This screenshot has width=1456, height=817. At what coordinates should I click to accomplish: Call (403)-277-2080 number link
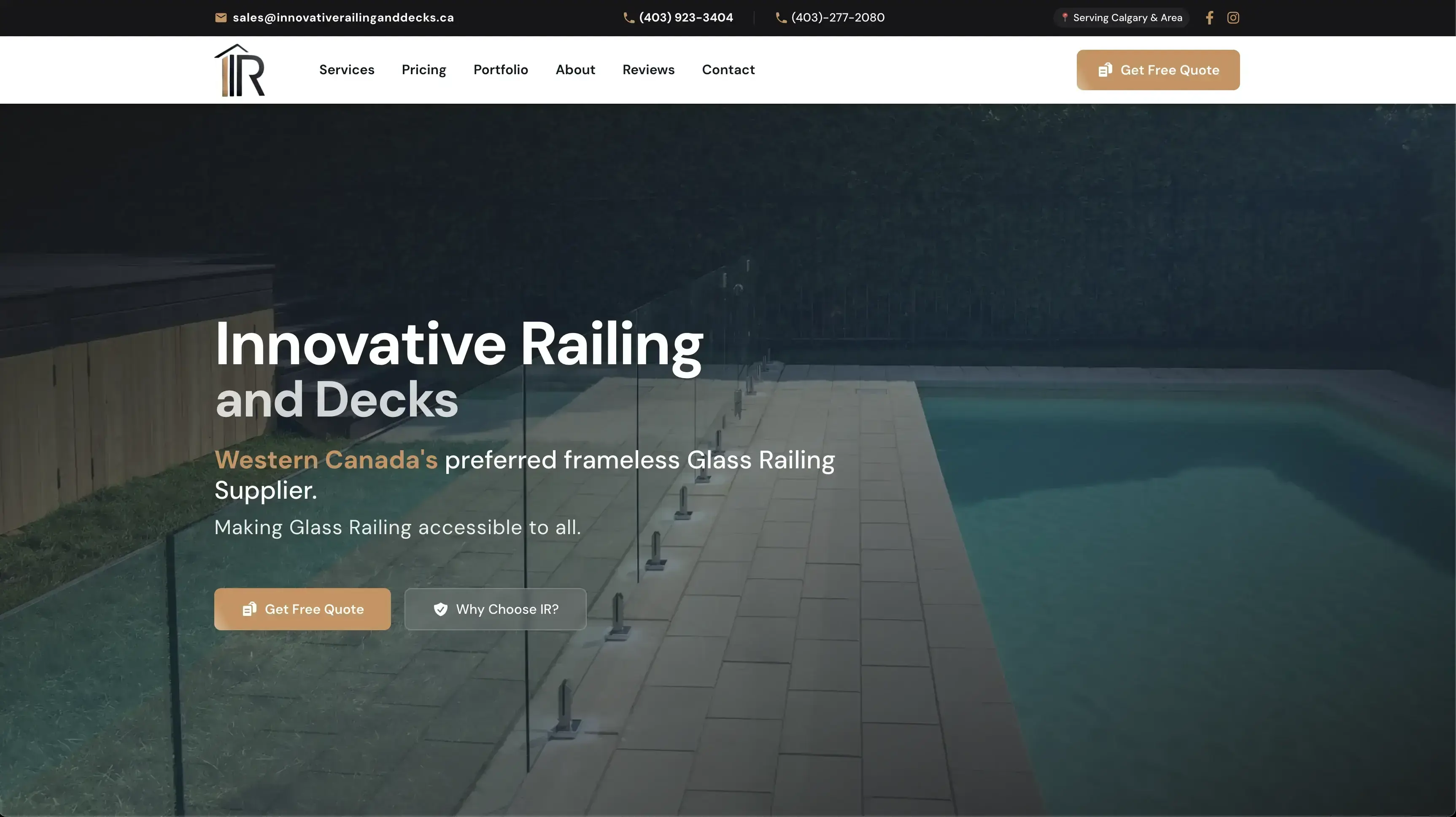coord(838,18)
